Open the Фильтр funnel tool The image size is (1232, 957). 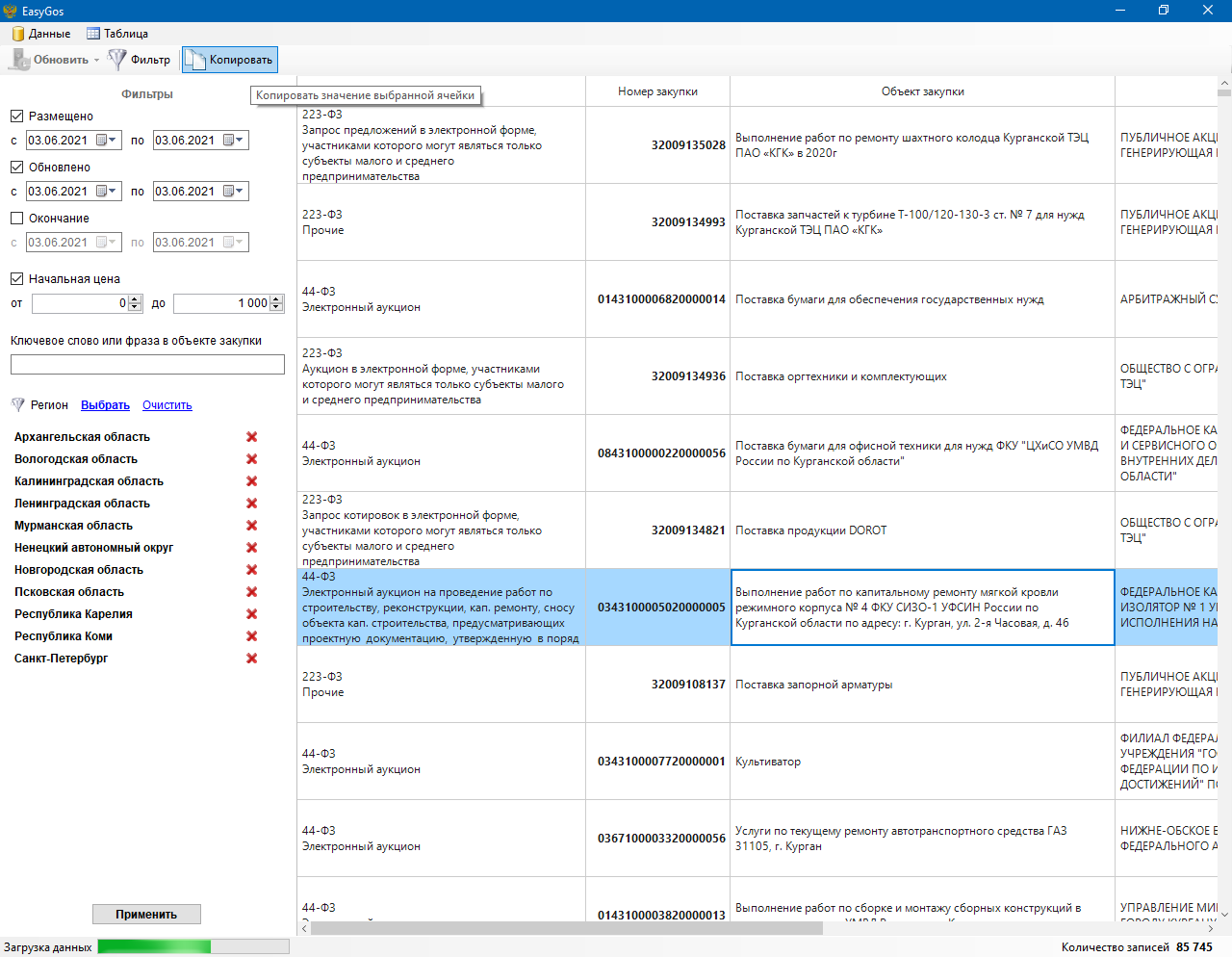click(141, 60)
